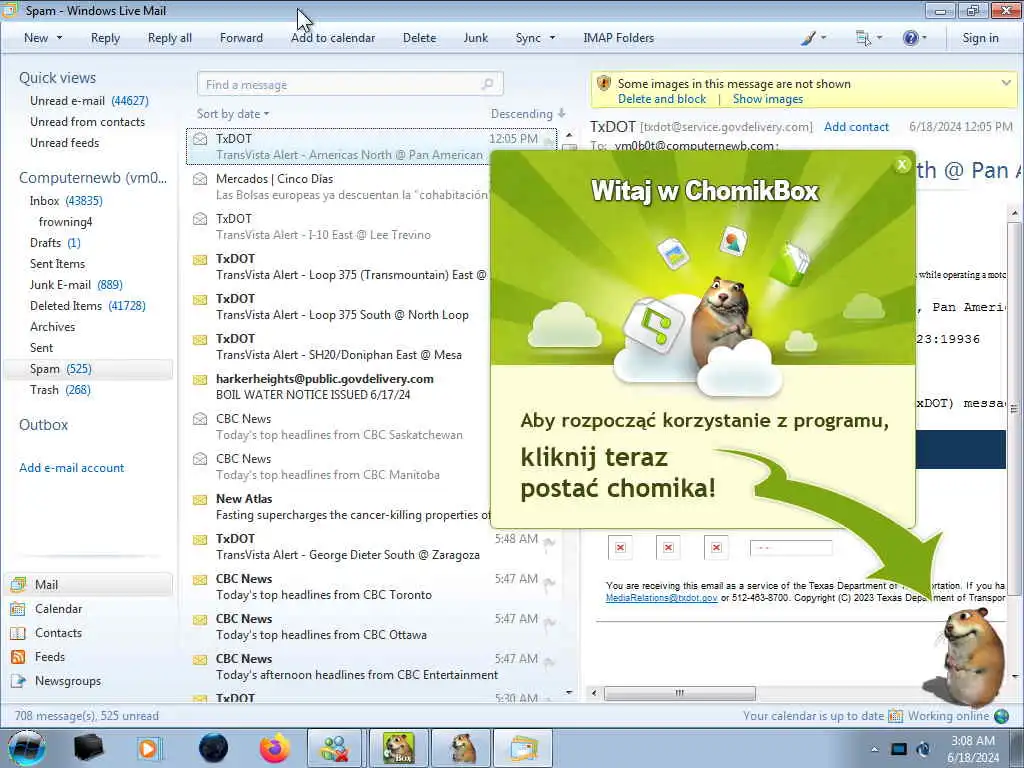Open Calendar icon in navigation pane
The image size is (1024, 768).
coord(18,609)
